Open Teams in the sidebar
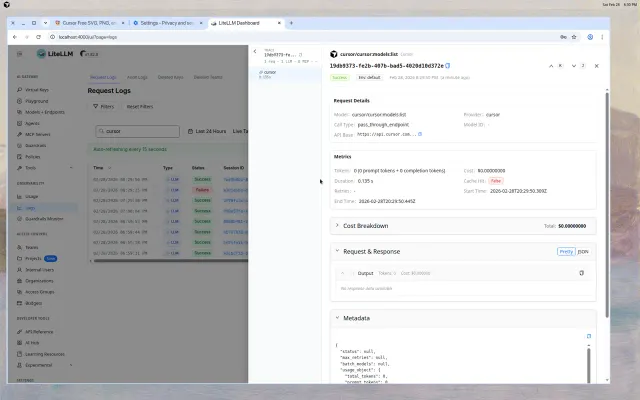This screenshot has width=640, height=400. click(31, 247)
